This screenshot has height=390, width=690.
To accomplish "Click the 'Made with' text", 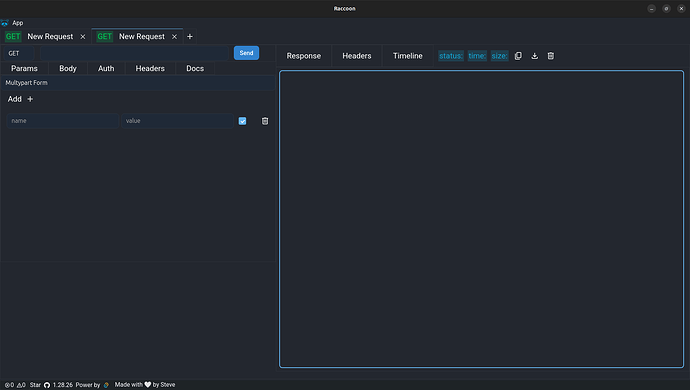I will pos(128,385).
